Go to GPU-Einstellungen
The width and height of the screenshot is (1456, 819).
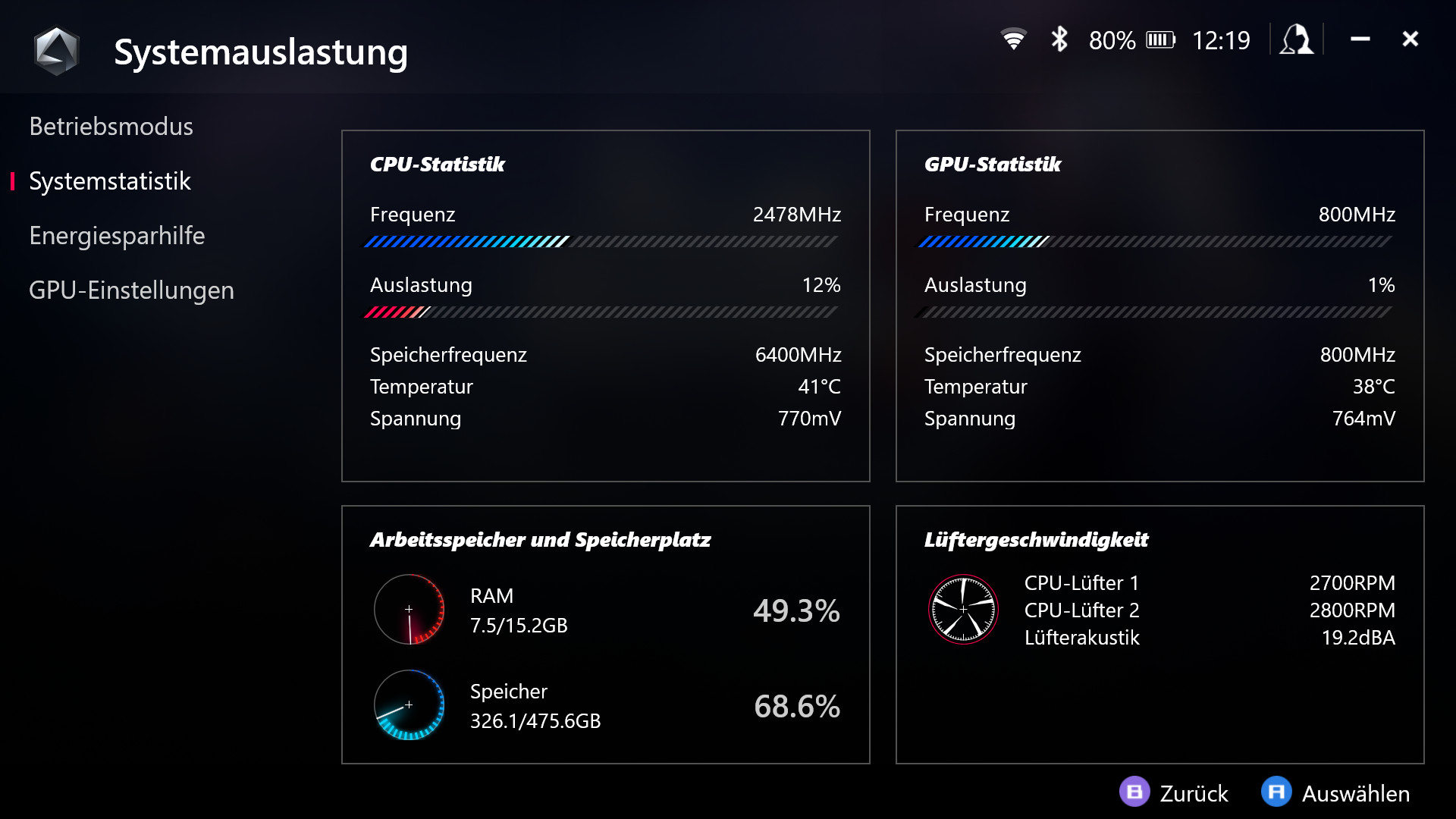click(x=131, y=290)
